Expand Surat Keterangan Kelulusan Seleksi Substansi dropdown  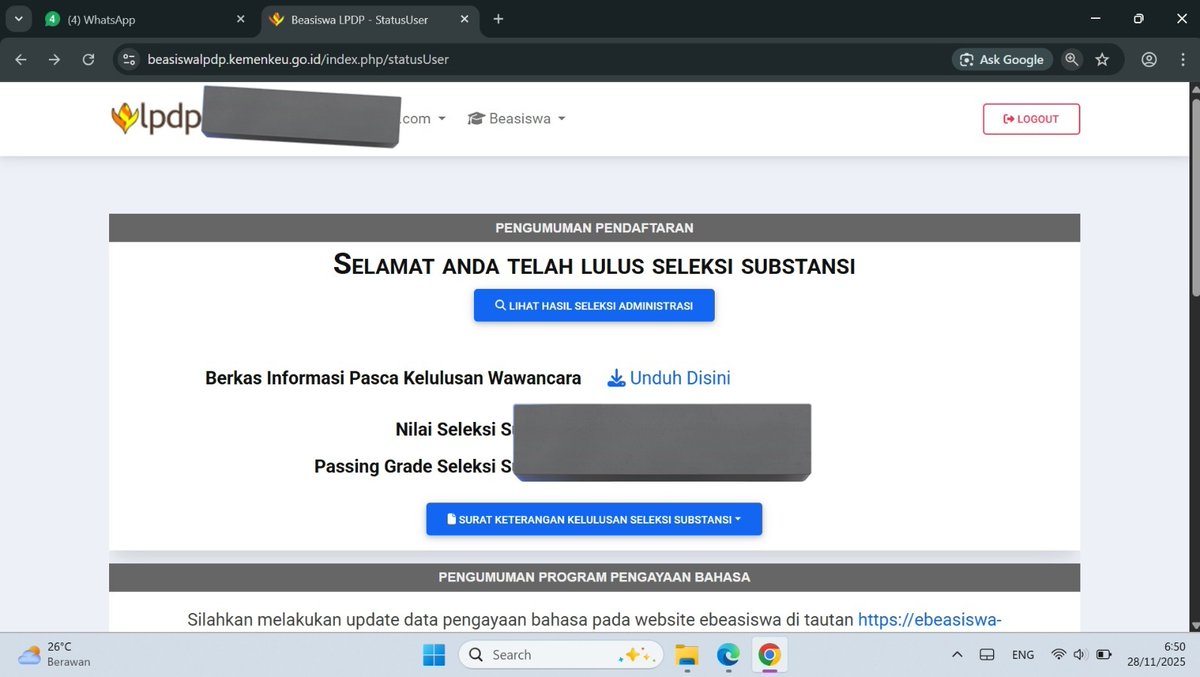pyautogui.click(x=594, y=519)
